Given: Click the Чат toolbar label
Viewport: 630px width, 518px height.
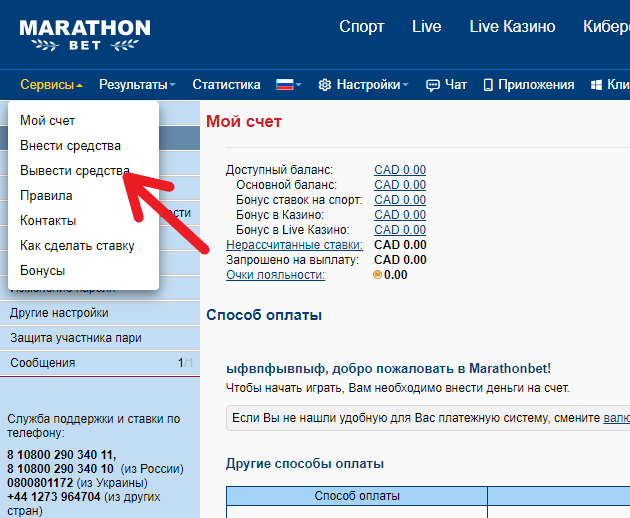Looking at the screenshot, I should pyautogui.click(x=456, y=84).
